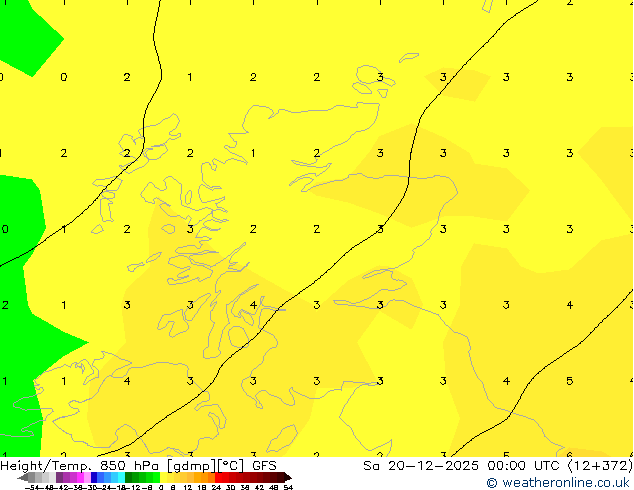This screenshot has height=490, width=634.
Task: Click the dark brown right arrow end of the color scale
Action: pyautogui.click(x=288, y=477)
